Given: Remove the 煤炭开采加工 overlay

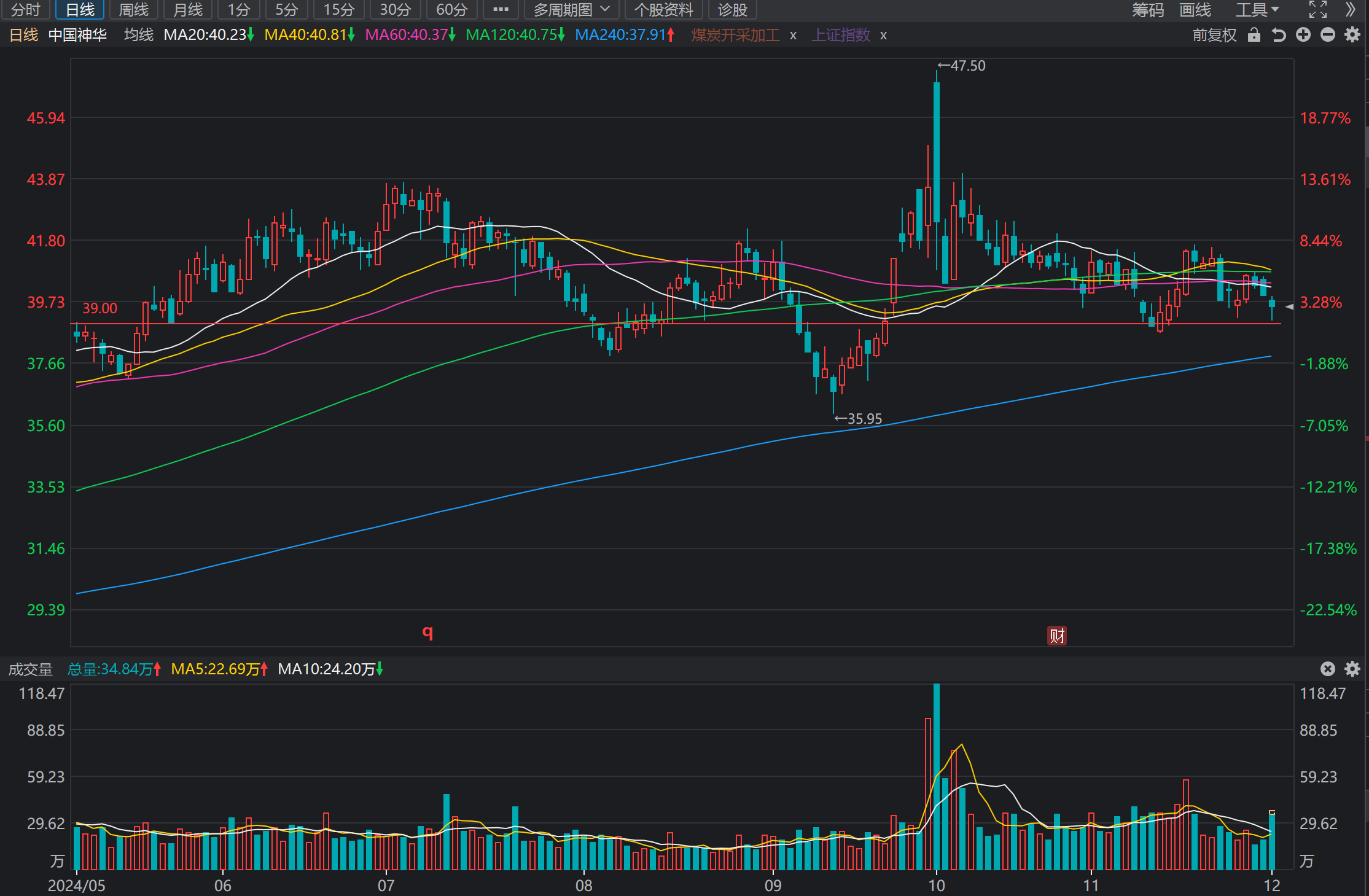Looking at the screenshot, I should point(794,36).
